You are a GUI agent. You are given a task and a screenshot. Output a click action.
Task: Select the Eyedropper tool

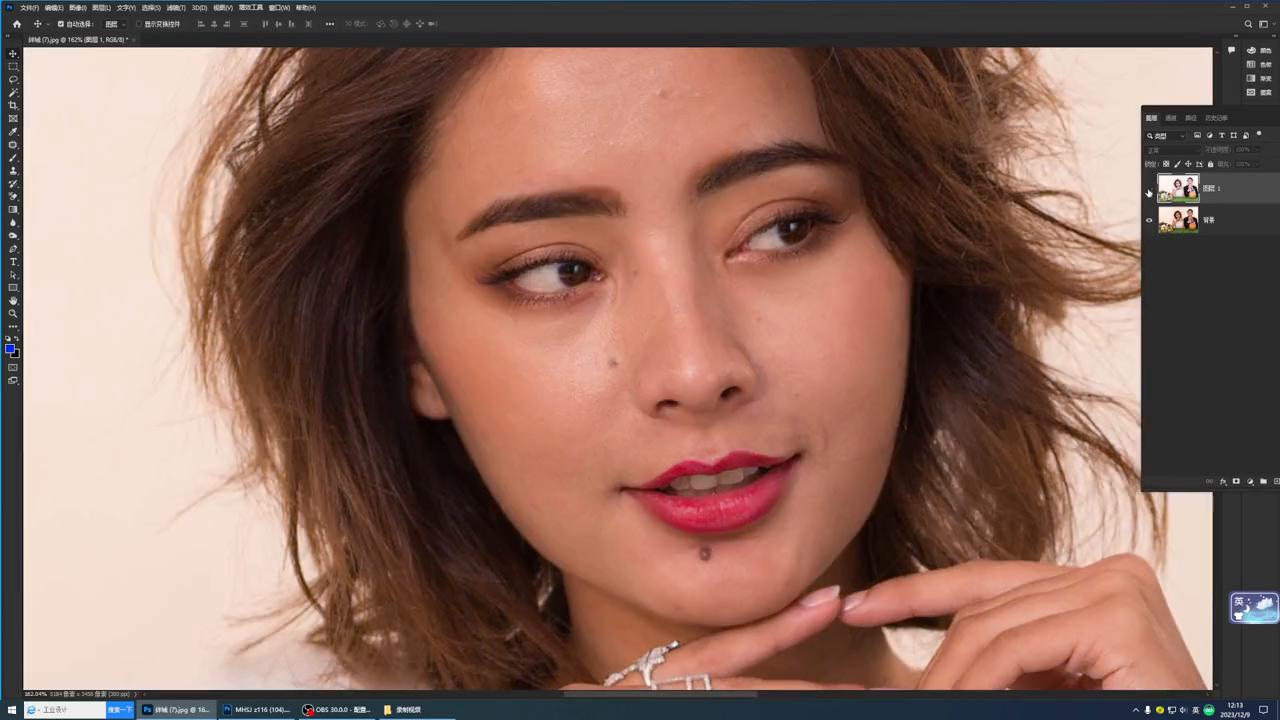(13, 131)
